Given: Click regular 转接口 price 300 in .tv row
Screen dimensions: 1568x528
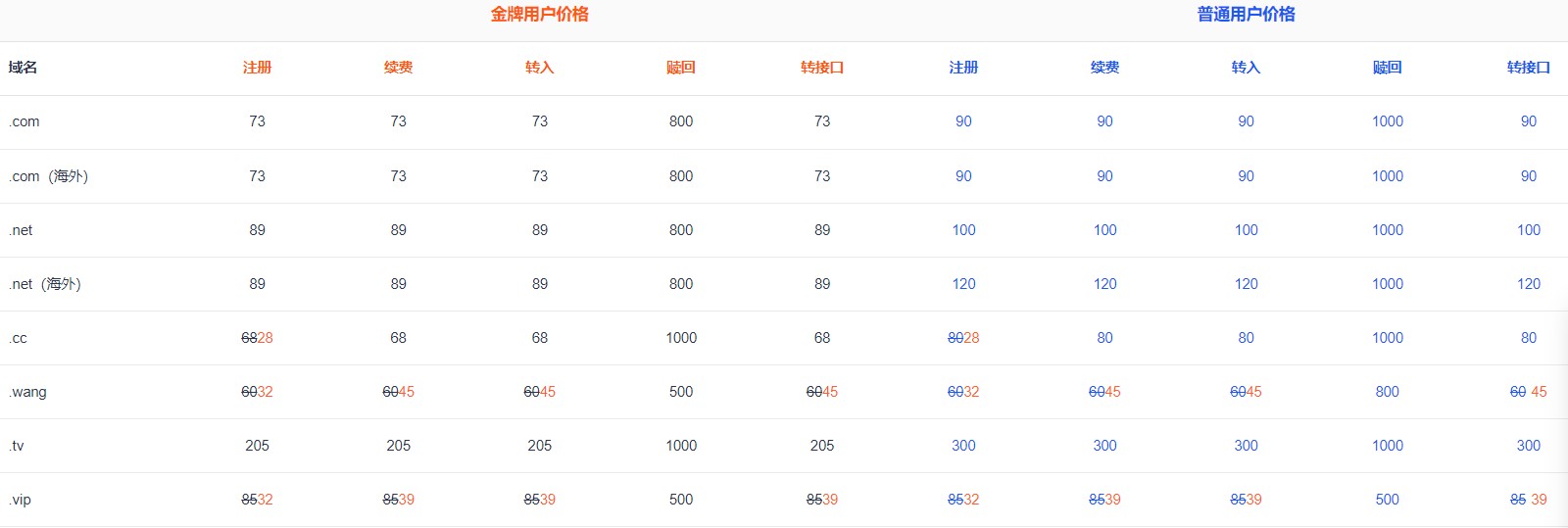Looking at the screenshot, I should [1528, 446].
